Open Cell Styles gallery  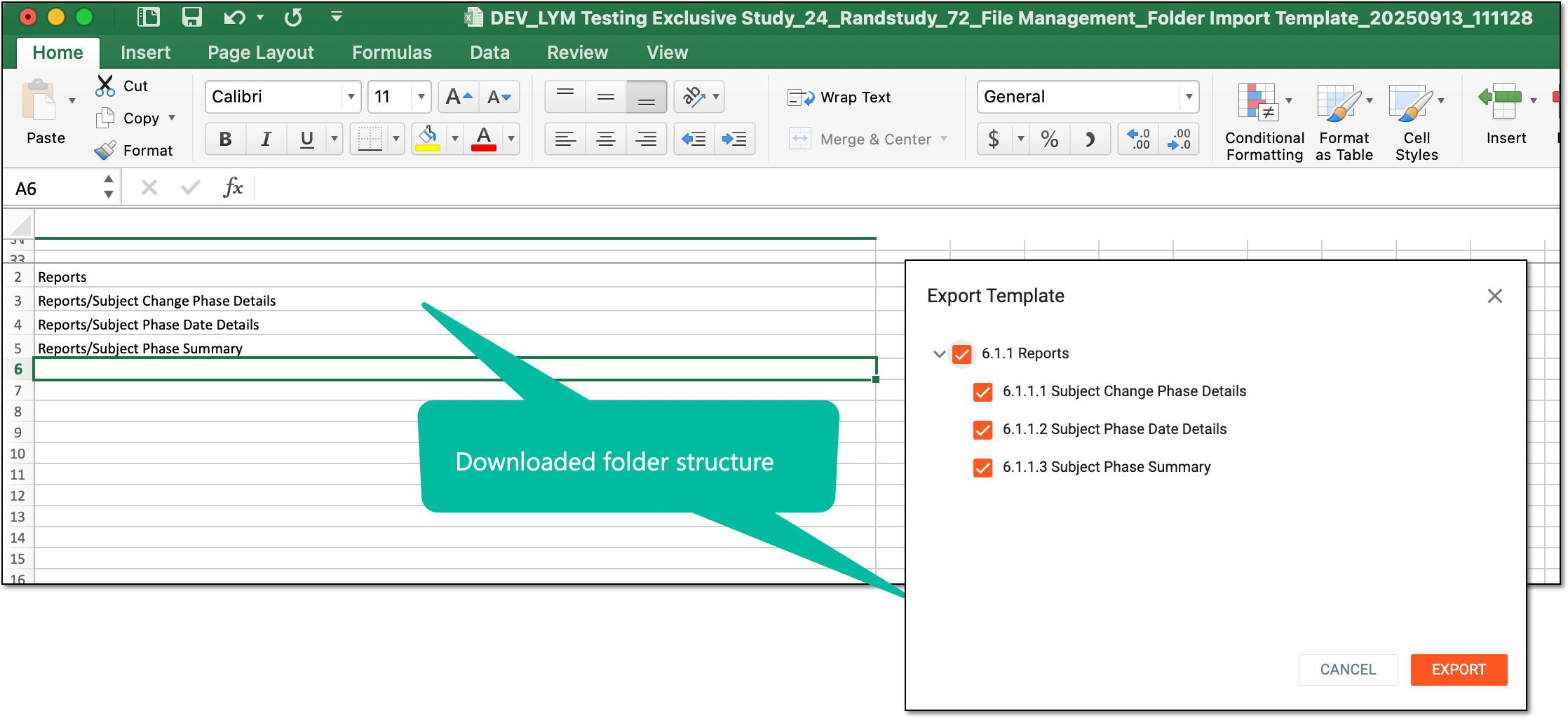pos(1417,122)
